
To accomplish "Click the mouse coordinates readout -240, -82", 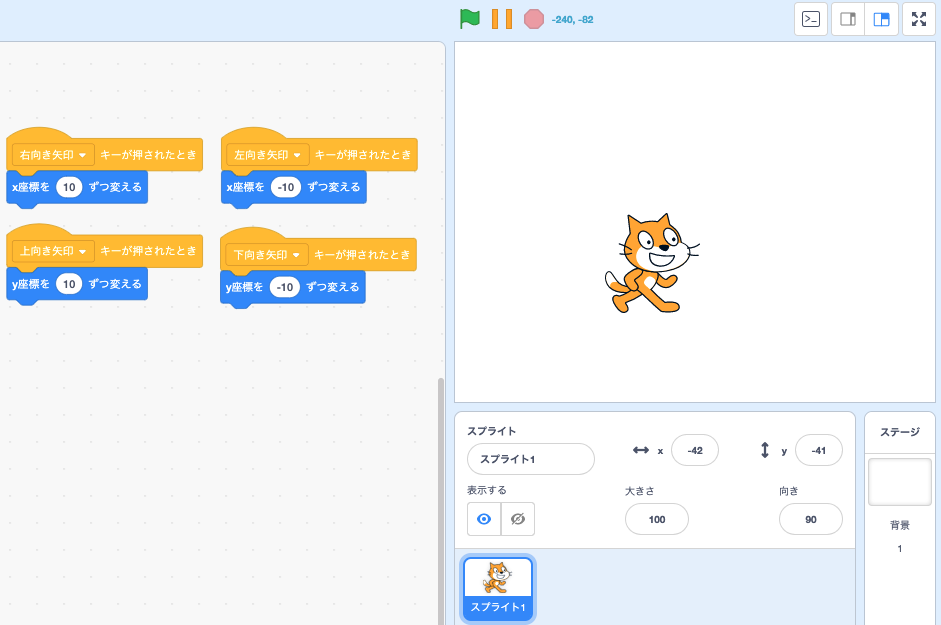I will pos(573,20).
